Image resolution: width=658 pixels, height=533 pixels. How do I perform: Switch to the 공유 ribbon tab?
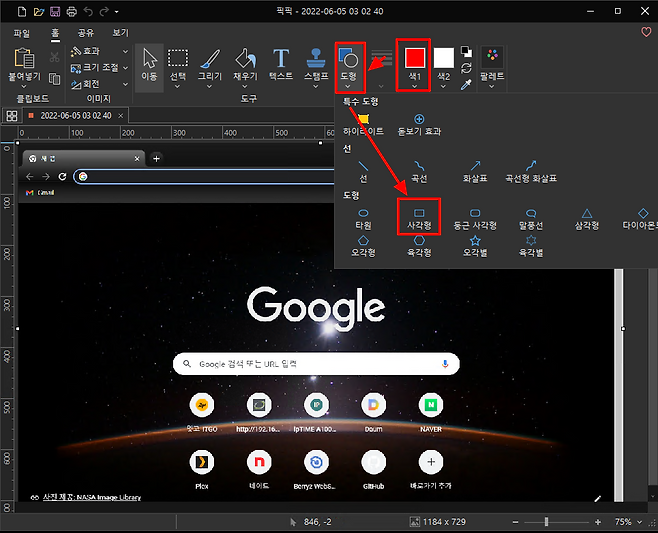(x=86, y=33)
